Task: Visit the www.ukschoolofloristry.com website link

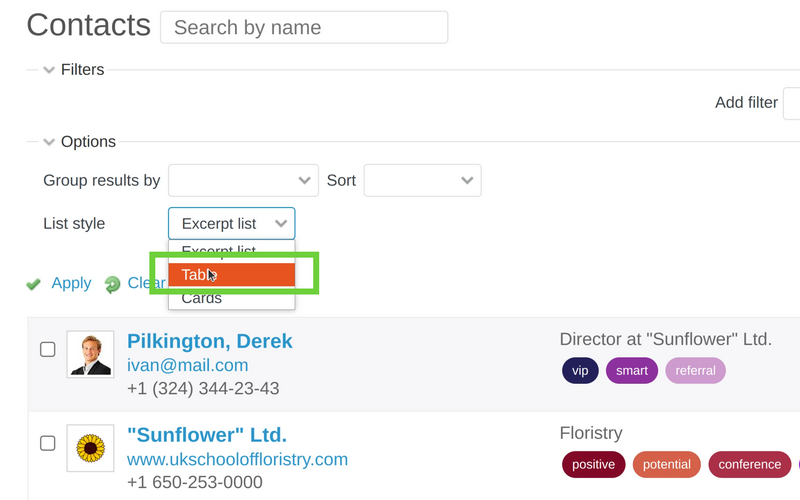Action: (237, 459)
